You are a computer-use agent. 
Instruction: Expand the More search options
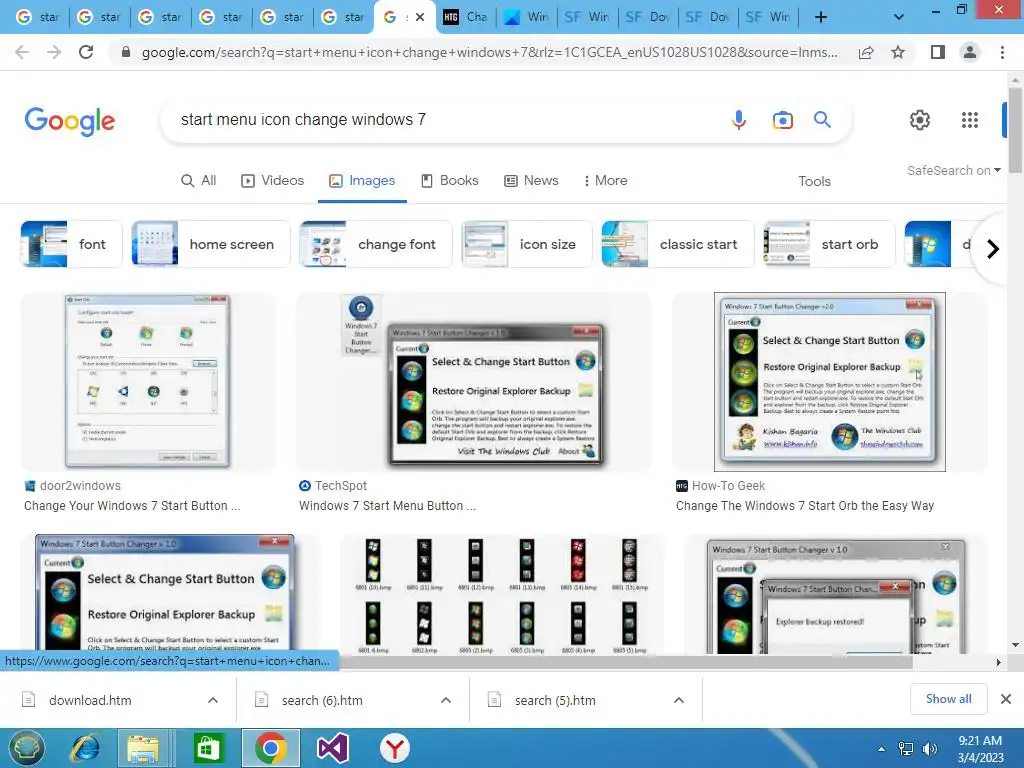605,180
